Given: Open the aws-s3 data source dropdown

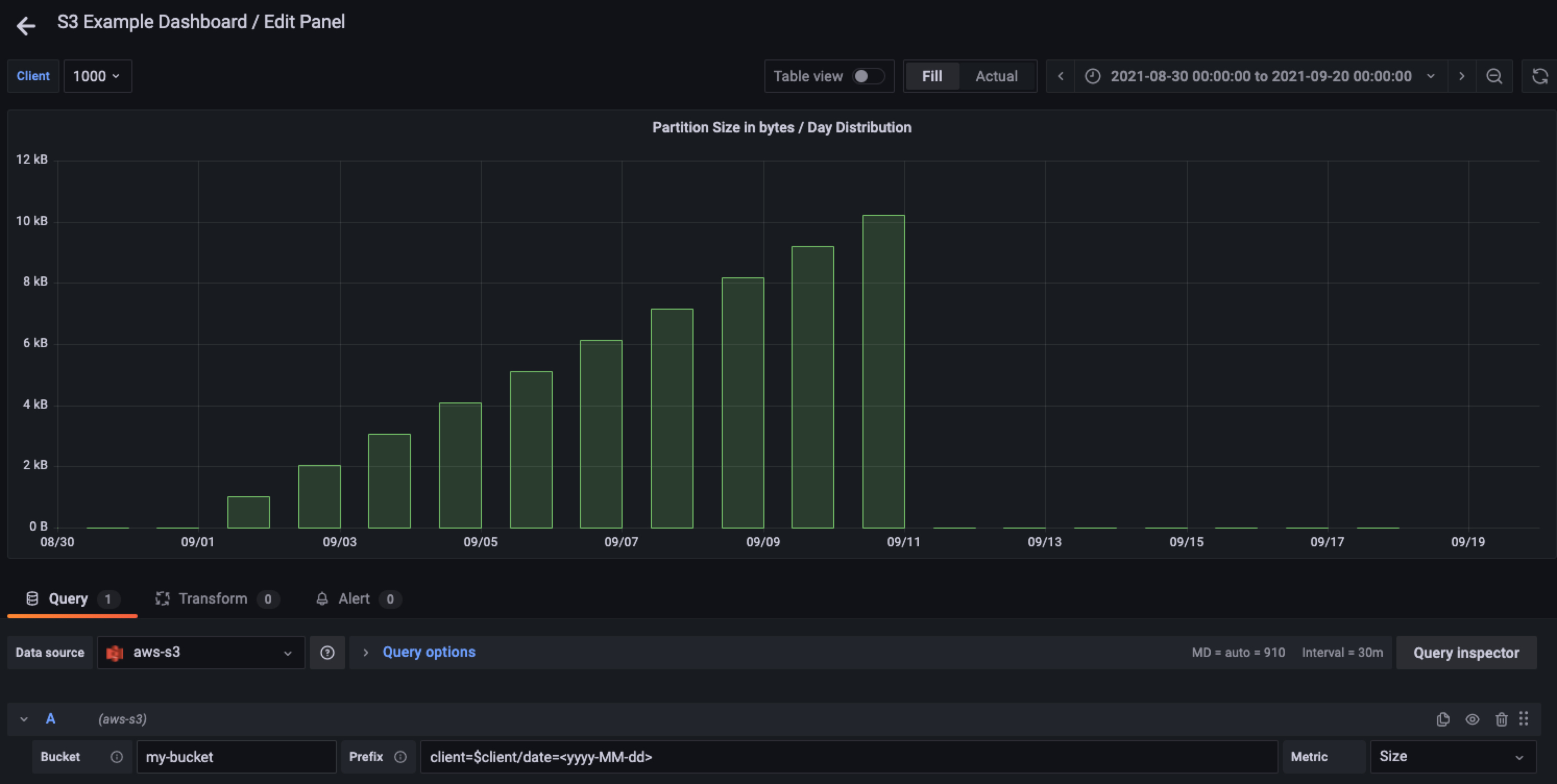Looking at the screenshot, I should tap(201, 652).
